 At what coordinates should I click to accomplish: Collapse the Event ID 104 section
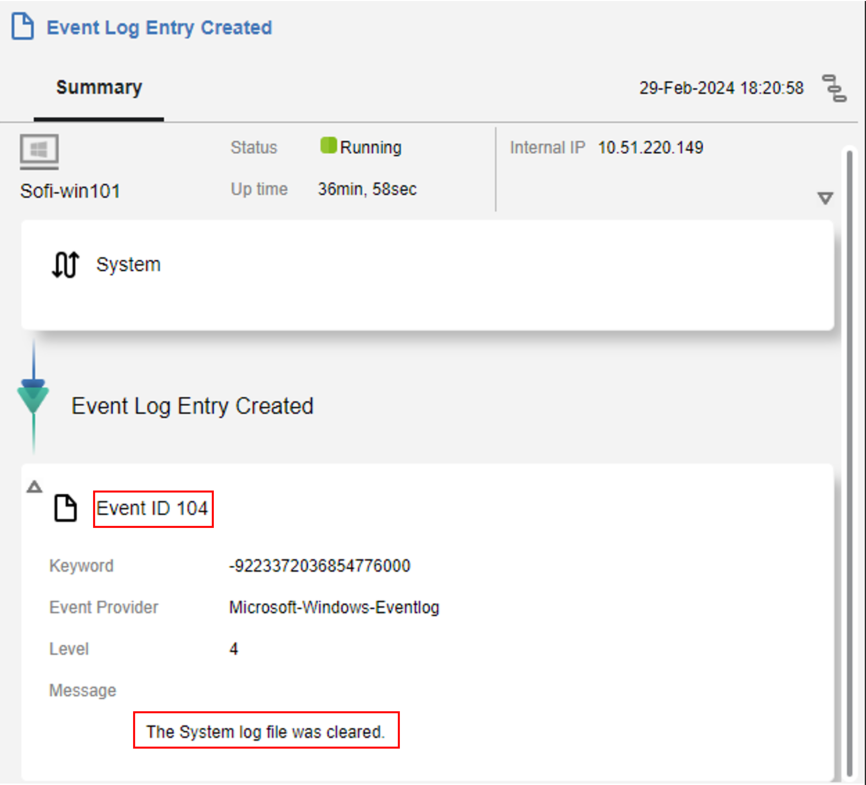(34, 487)
